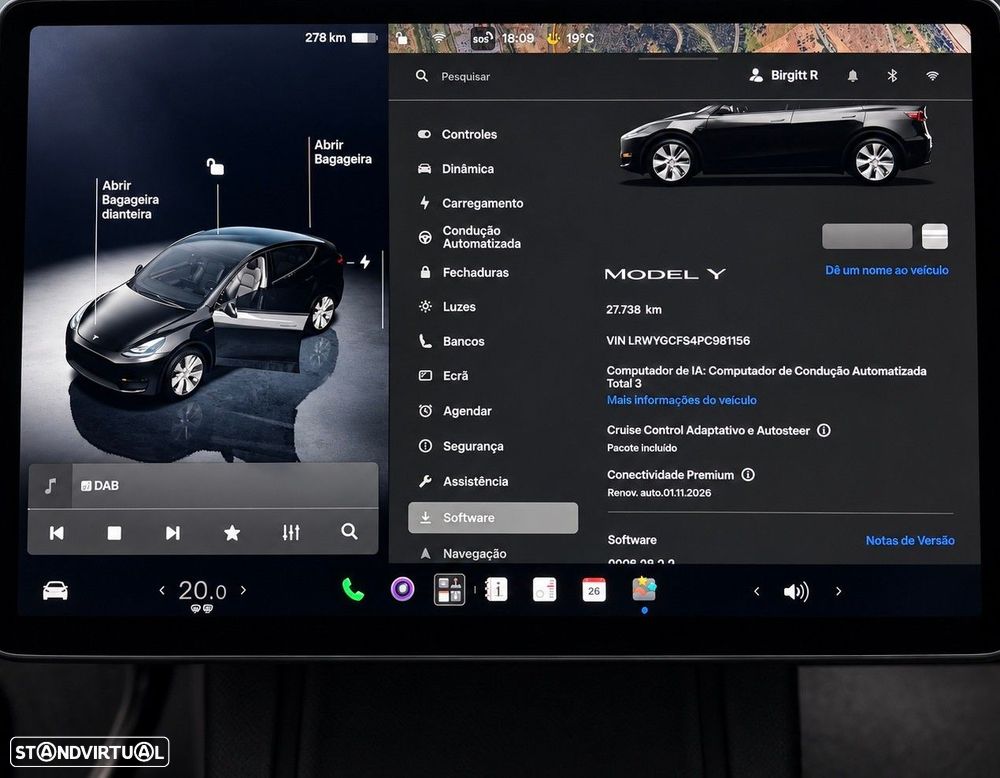Select Assistência in sidebar
This screenshot has width=1000, height=778.
pyautogui.click(x=464, y=481)
